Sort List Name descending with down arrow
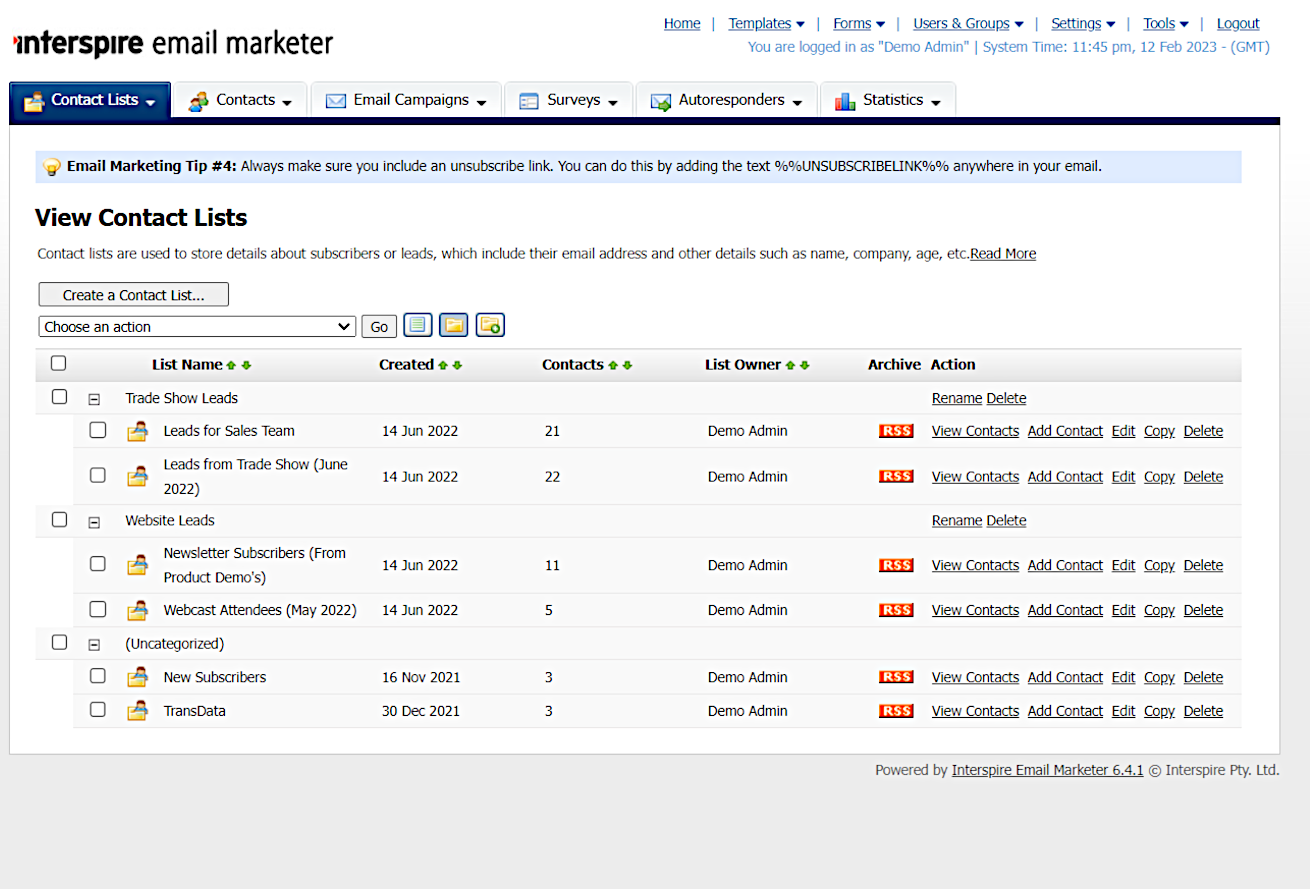Image resolution: width=1310 pixels, height=889 pixels. [246, 365]
